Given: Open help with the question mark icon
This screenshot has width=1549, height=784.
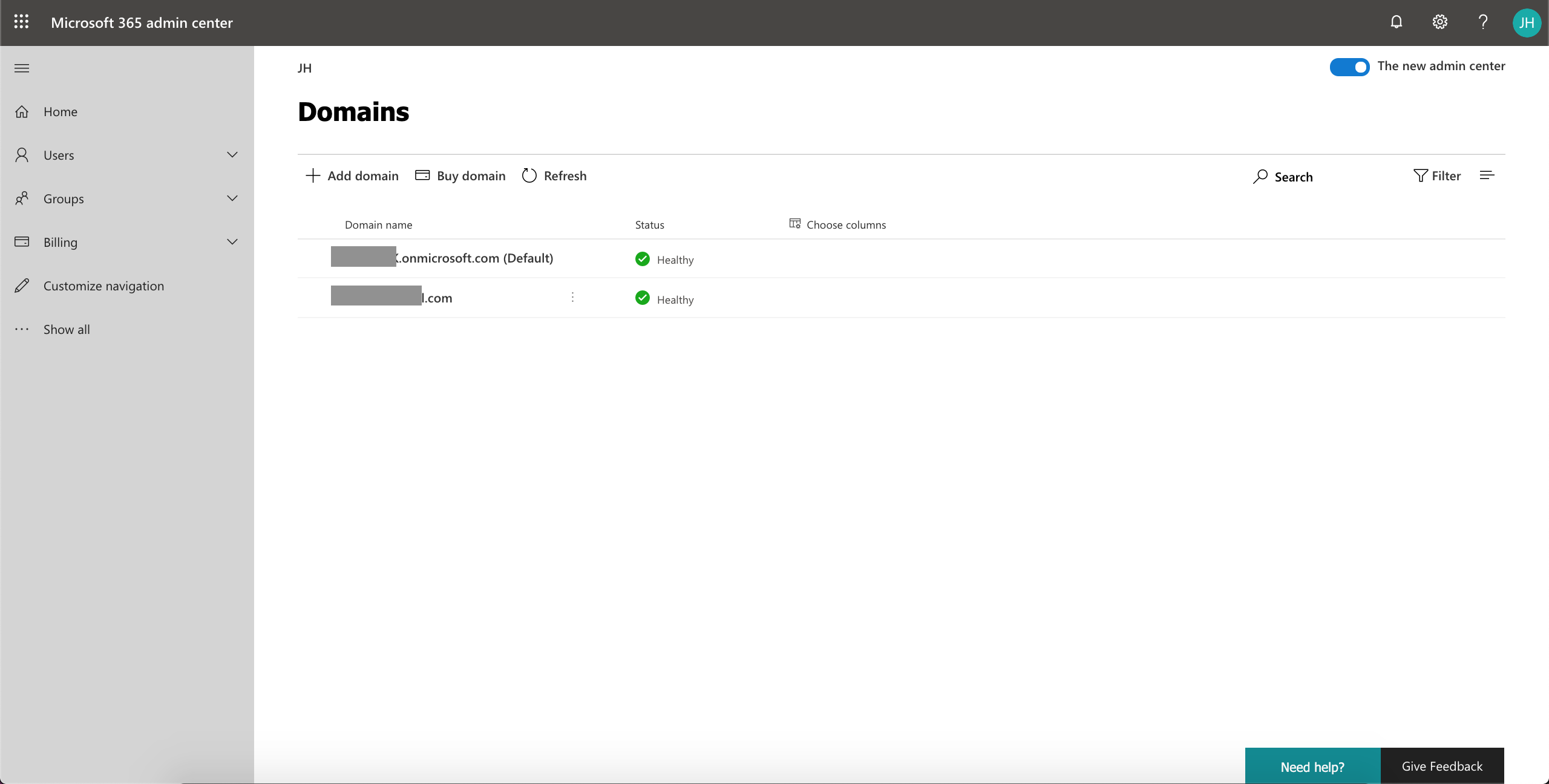Looking at the screenshot, I should click(1482, 22).
